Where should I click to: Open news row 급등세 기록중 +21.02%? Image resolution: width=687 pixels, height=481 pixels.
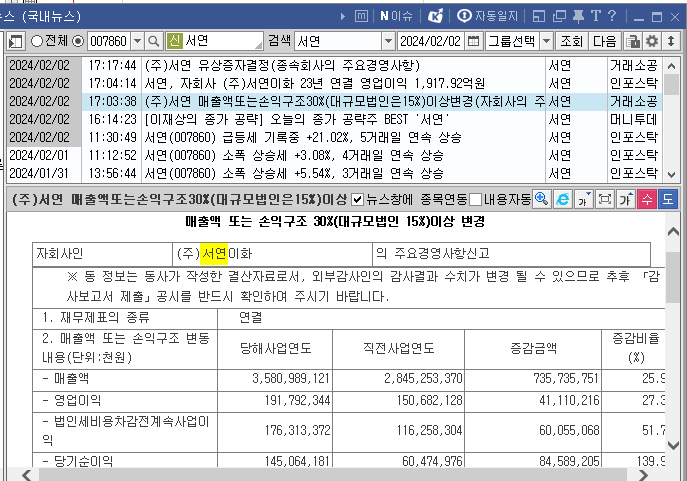click(x=335, y=138)
